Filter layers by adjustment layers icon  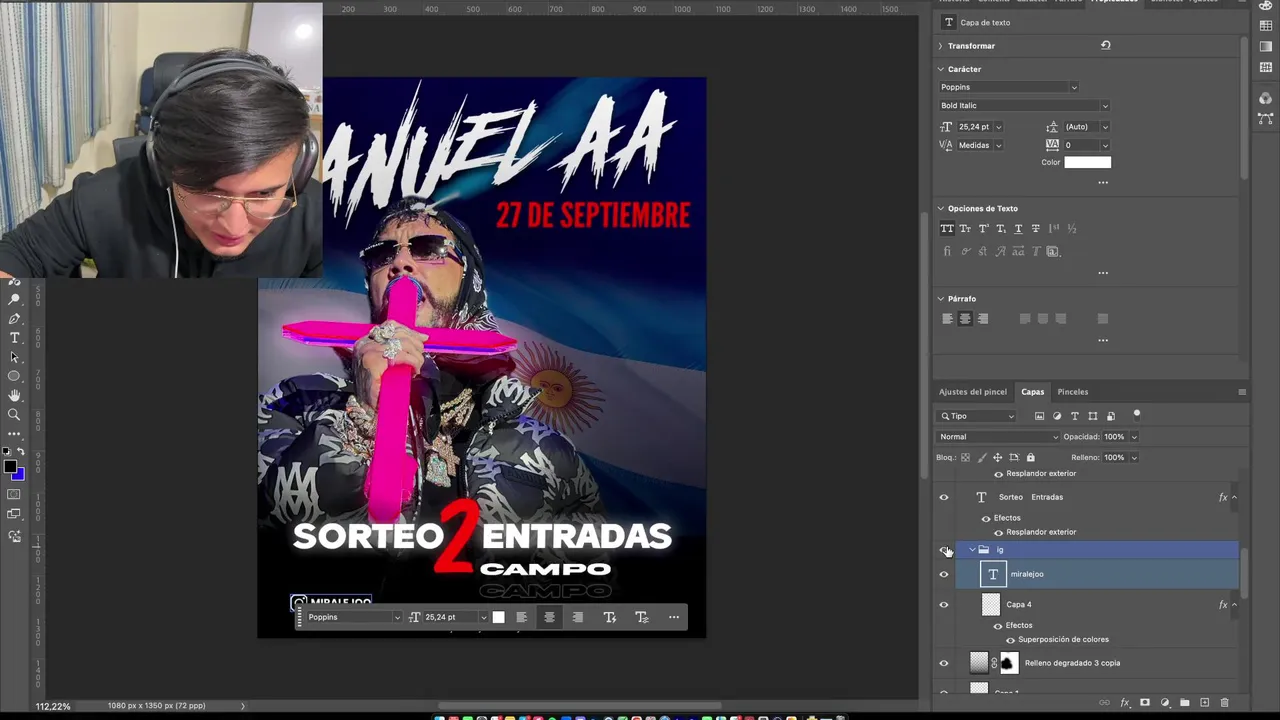1057,416
